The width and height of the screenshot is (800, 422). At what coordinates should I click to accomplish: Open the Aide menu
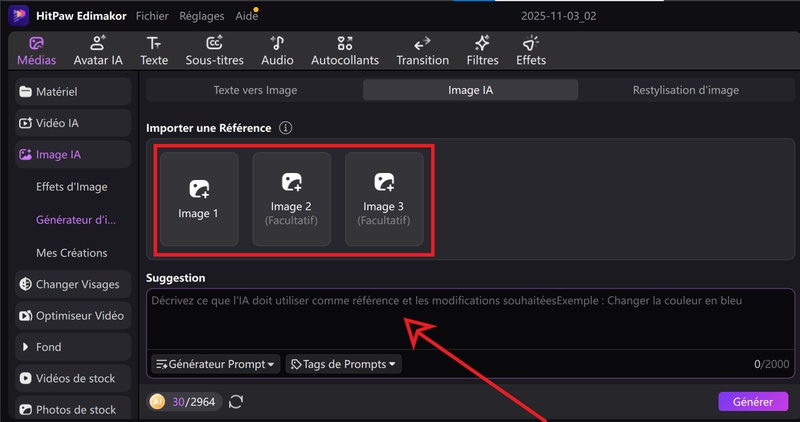[246, 16]
